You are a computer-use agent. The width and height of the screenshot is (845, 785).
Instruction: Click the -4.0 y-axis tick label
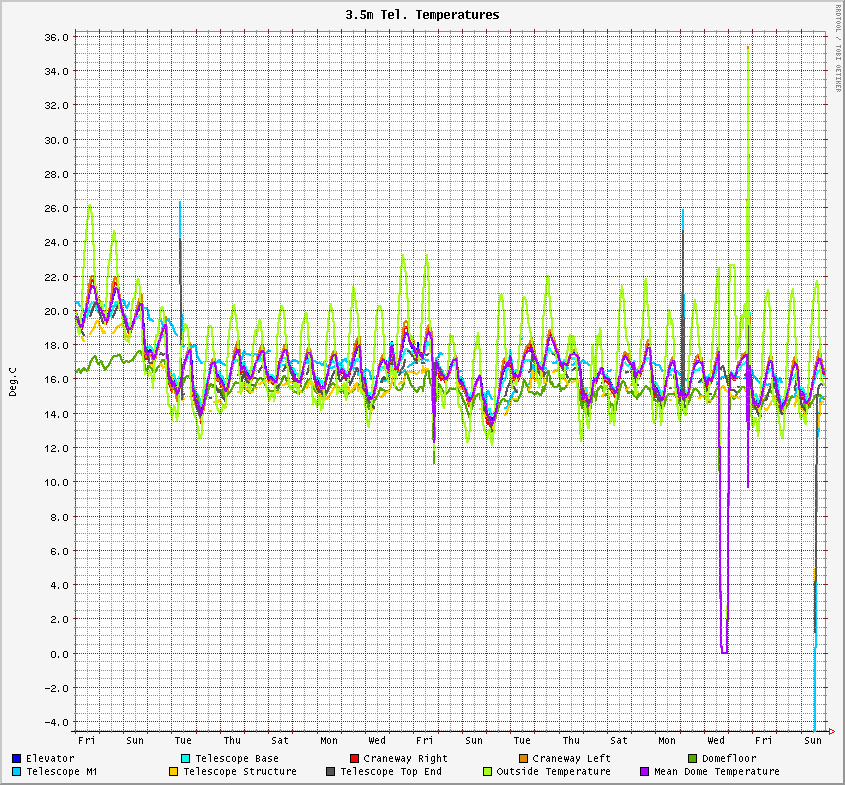point(57,722)
